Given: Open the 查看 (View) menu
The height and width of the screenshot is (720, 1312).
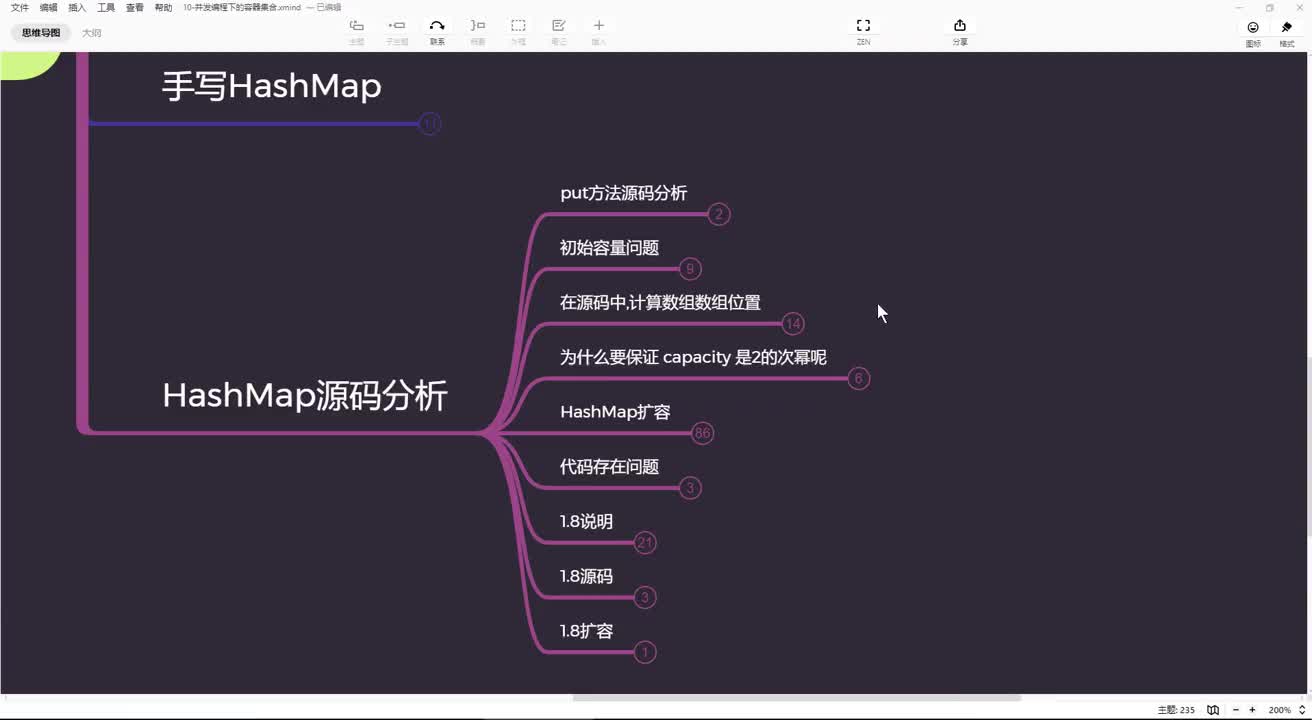Looking at the screenshot, I should click(x=134, y=7).
